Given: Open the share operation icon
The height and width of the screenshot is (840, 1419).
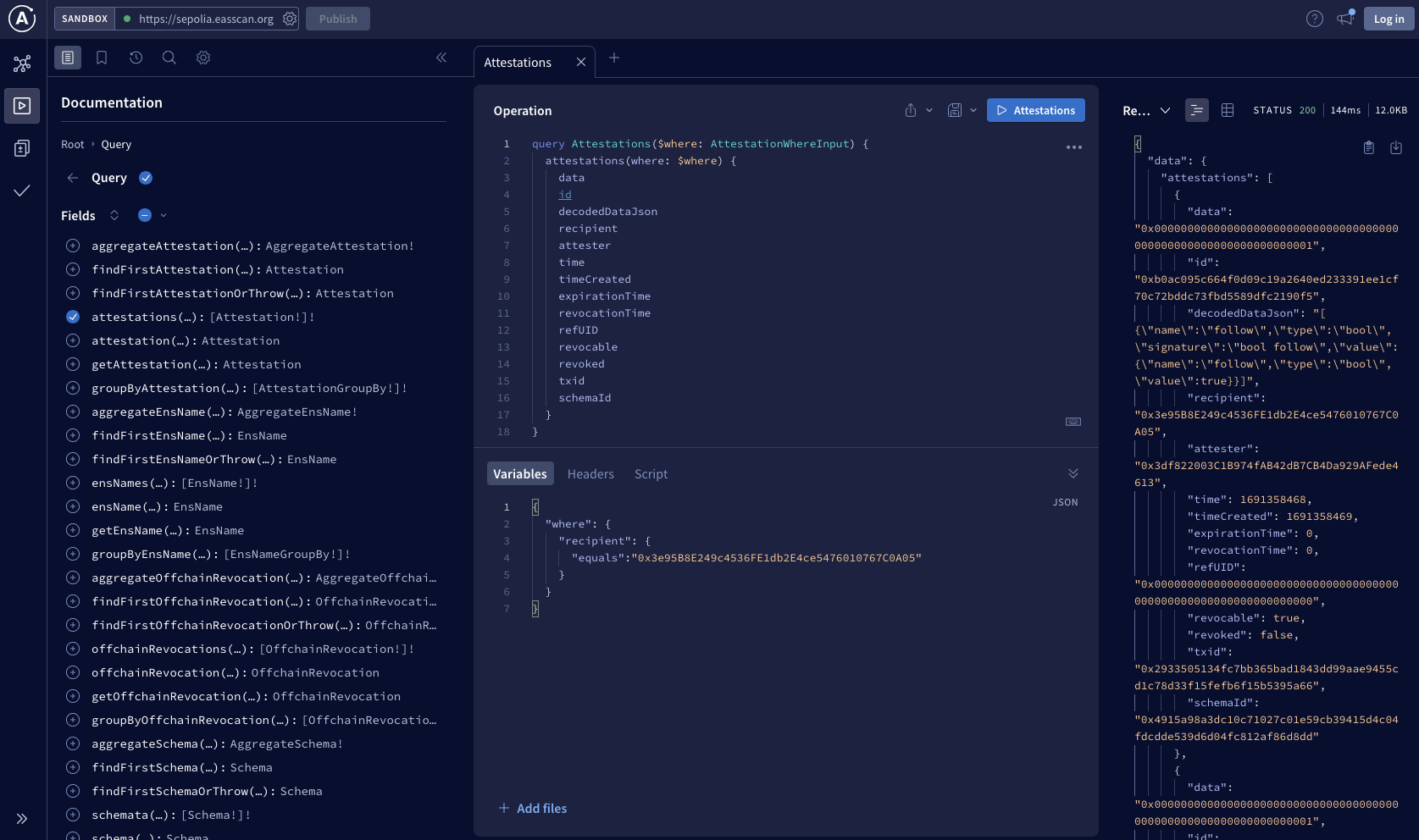Looking at the screenshot, I should 910,110.
